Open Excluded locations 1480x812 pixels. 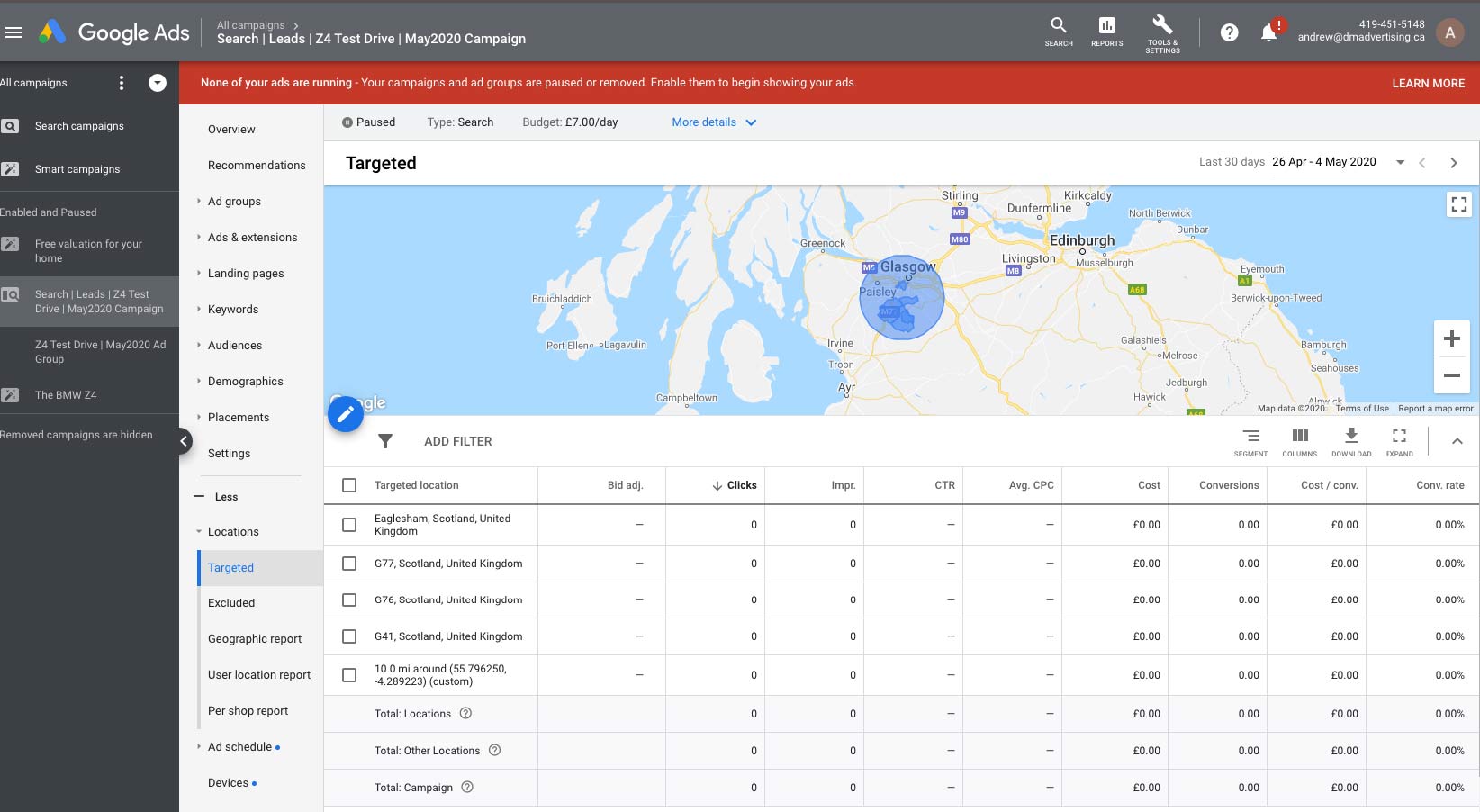tap(231, 603)
